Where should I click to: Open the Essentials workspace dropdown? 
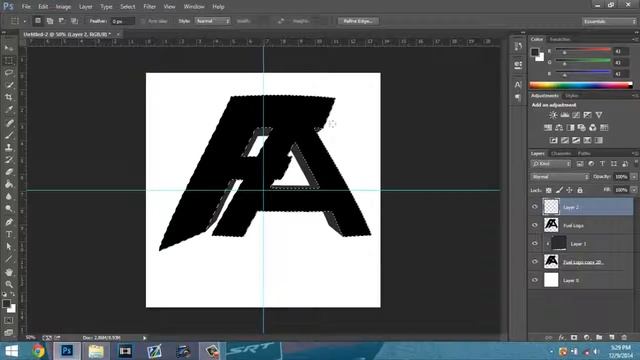609,21
